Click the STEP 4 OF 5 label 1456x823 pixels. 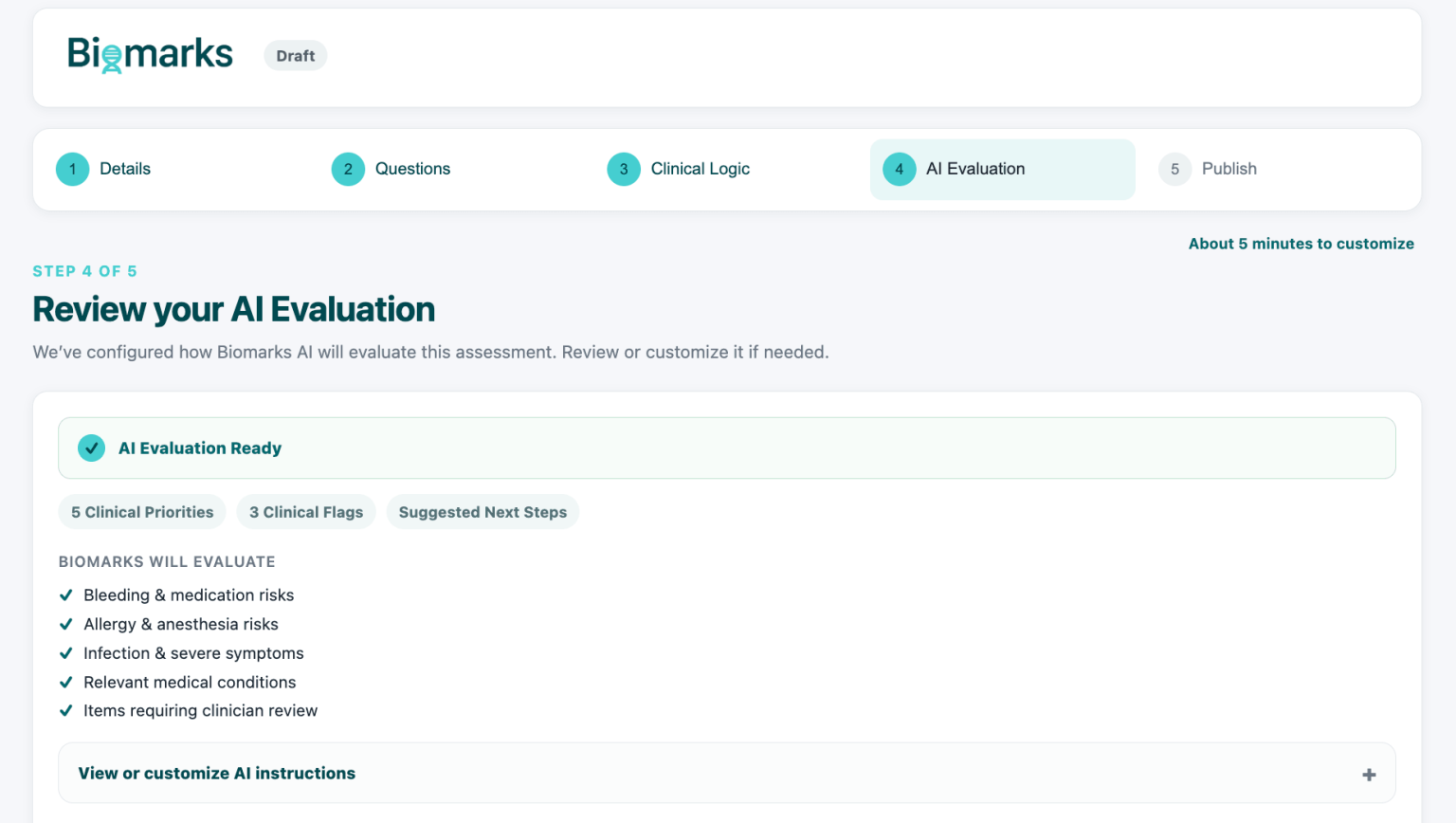coord(85,271)
